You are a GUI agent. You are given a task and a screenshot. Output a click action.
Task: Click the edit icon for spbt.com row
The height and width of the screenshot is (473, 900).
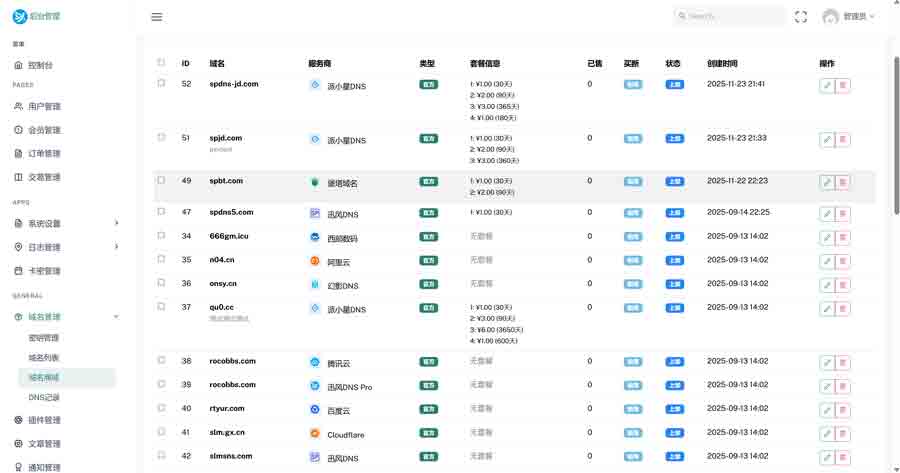point(826,182)
